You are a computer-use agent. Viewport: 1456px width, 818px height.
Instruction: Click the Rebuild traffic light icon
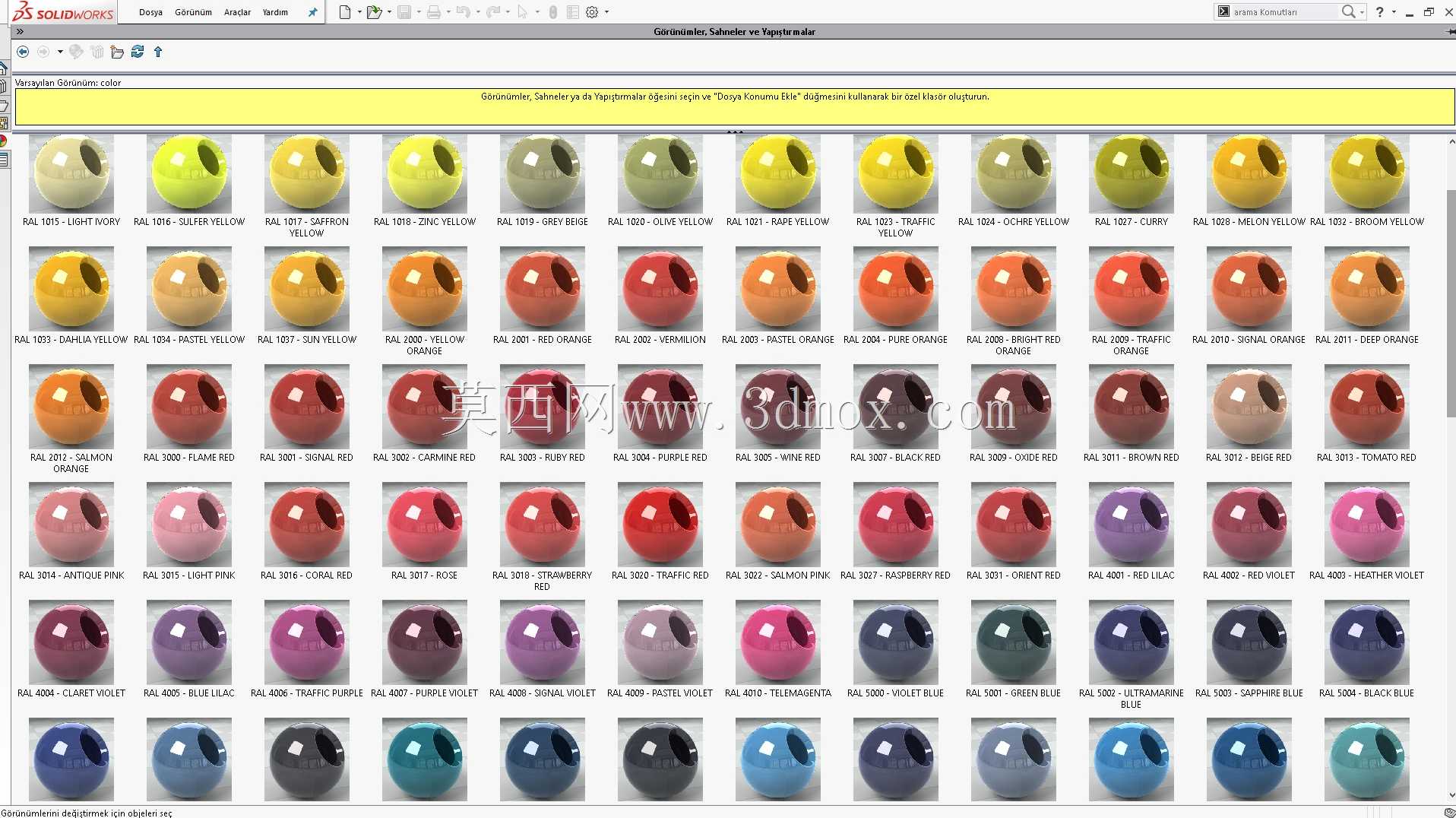click(553, 12)
